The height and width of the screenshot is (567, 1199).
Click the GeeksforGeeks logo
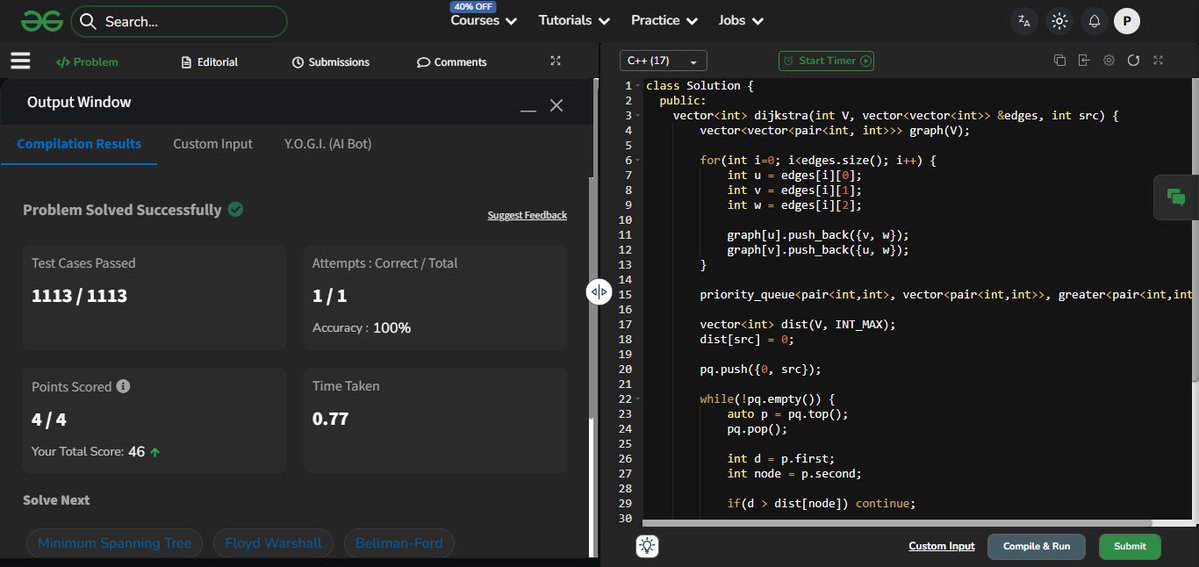[41, 21]
